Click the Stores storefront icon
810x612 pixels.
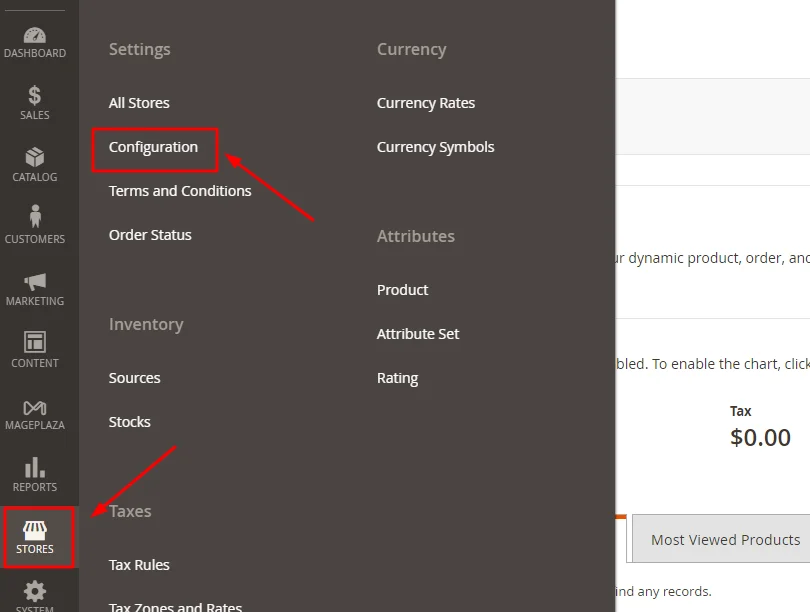pyautogui.click(x=35, y=530)
